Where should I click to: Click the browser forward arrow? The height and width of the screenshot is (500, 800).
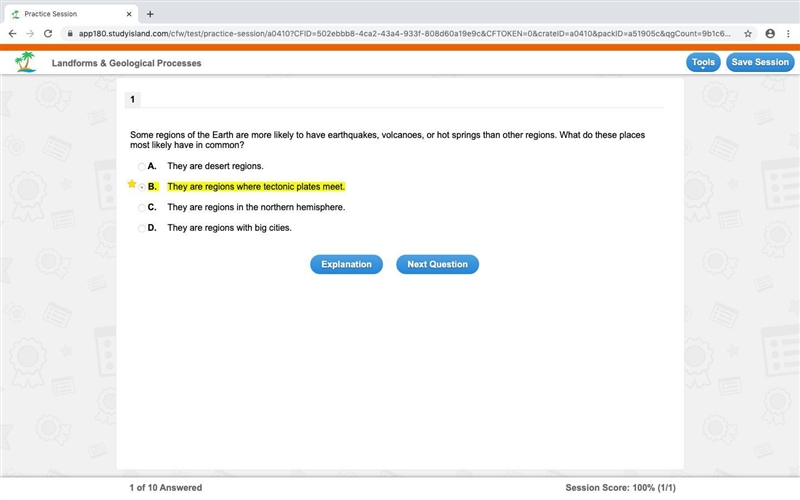[x=30, y=34]
